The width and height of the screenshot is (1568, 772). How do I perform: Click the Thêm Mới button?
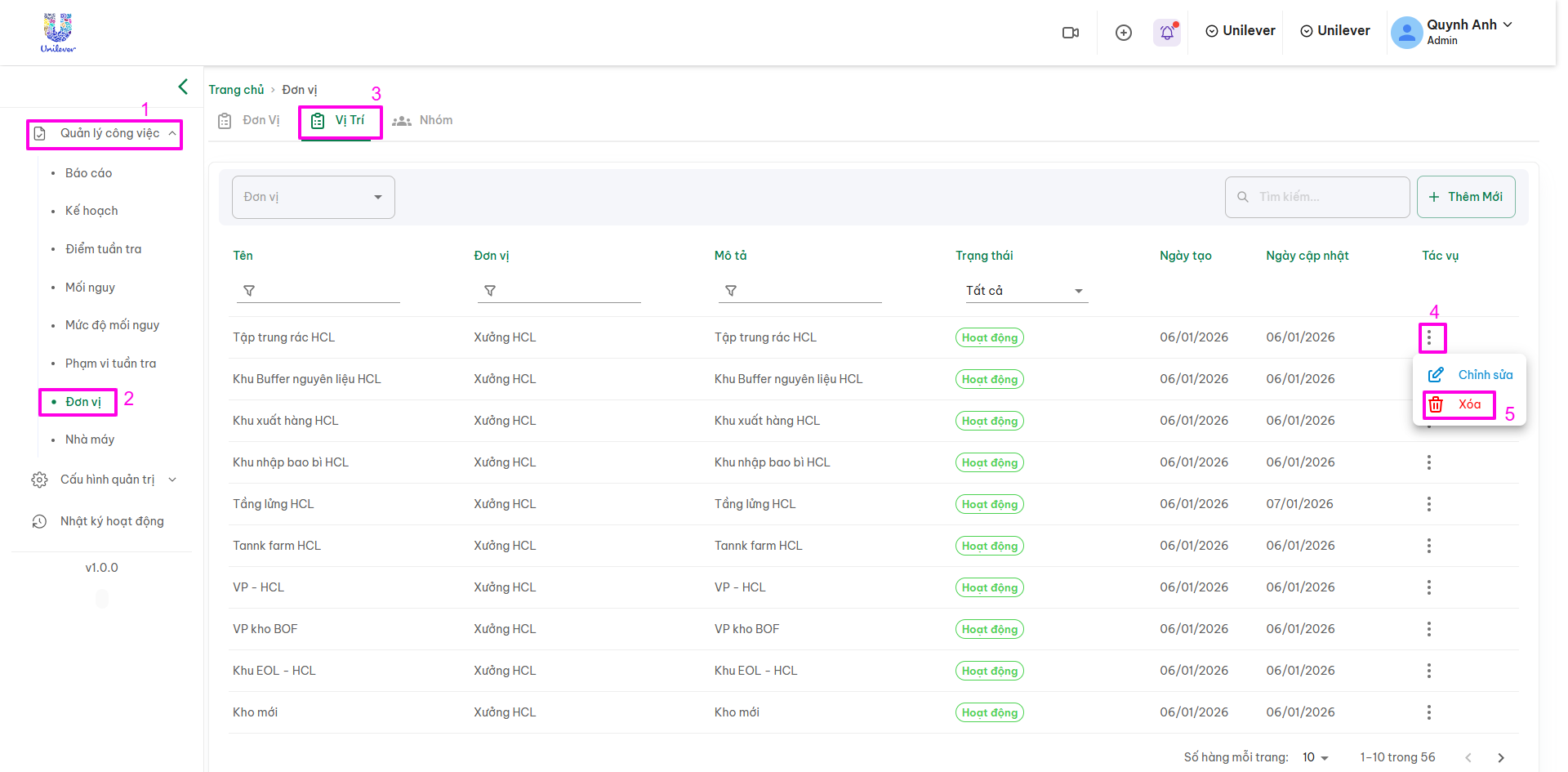point(1466,197)
